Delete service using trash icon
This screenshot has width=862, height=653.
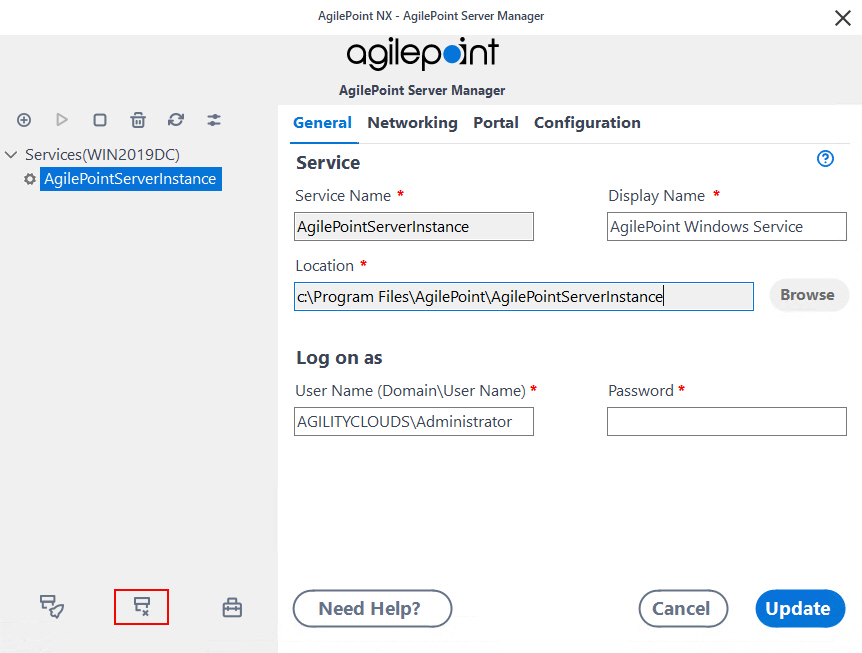pos(138,120)
